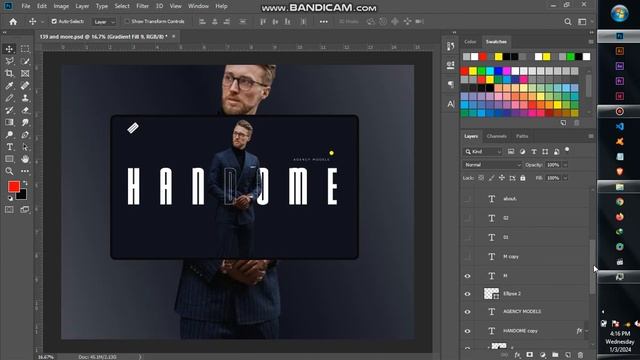Toggle Auto-Select checkbox
The height and width of the screenshot is (360, 640).
(54, 21)
